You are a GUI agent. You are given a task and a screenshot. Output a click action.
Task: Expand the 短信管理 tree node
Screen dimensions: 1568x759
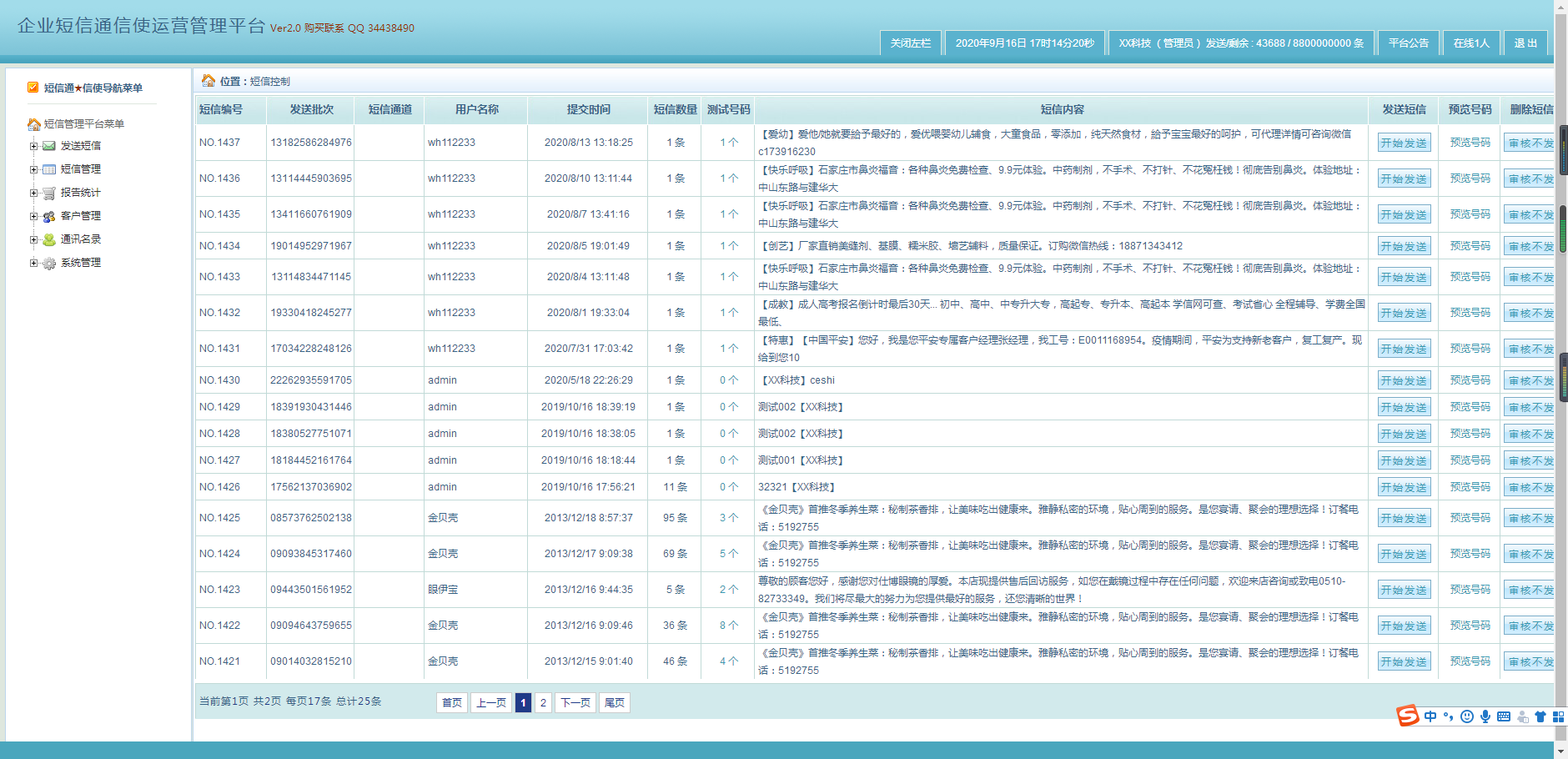34,169
